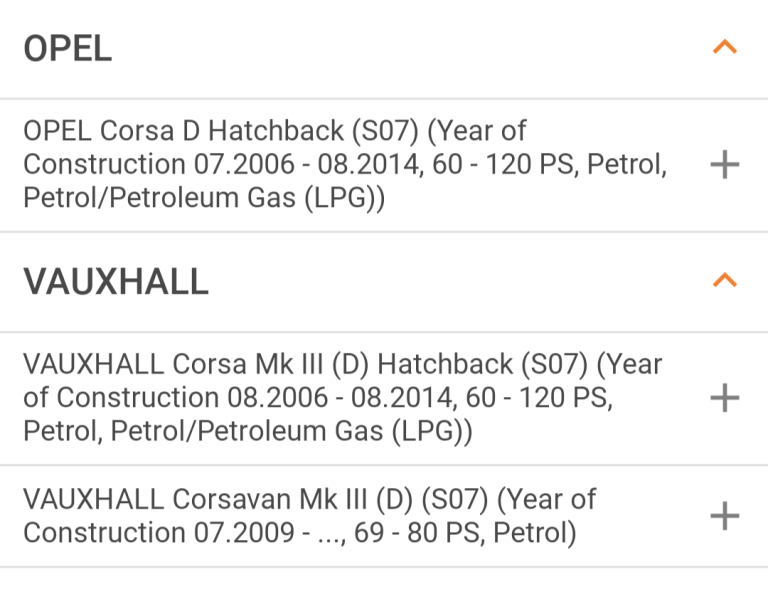This screenshot has height=609, width=768.
Task: Select the VAUXHALL brand heading
Action: pyautogui.click(x=116, y=282)
